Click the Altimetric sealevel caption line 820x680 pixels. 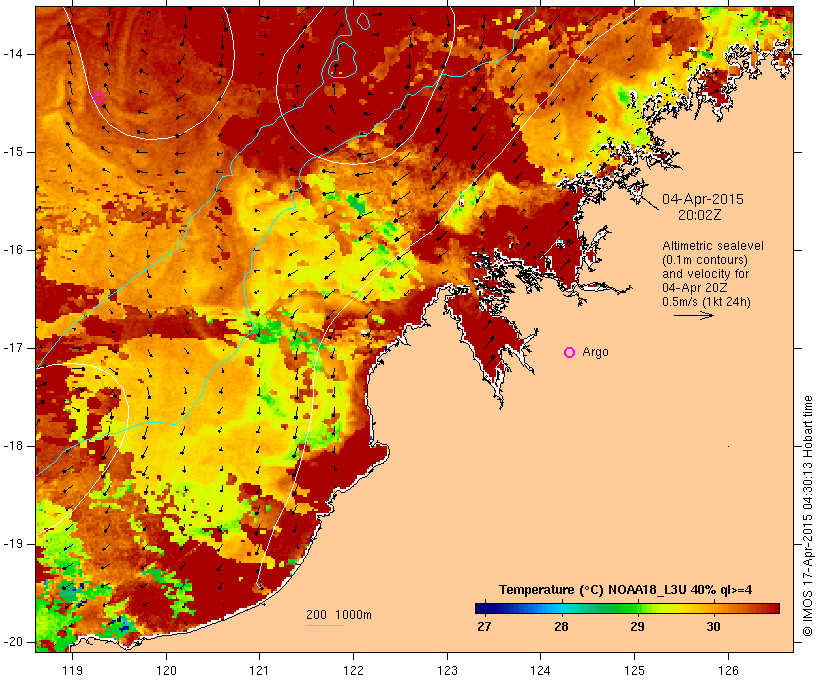tap(713, 246)
